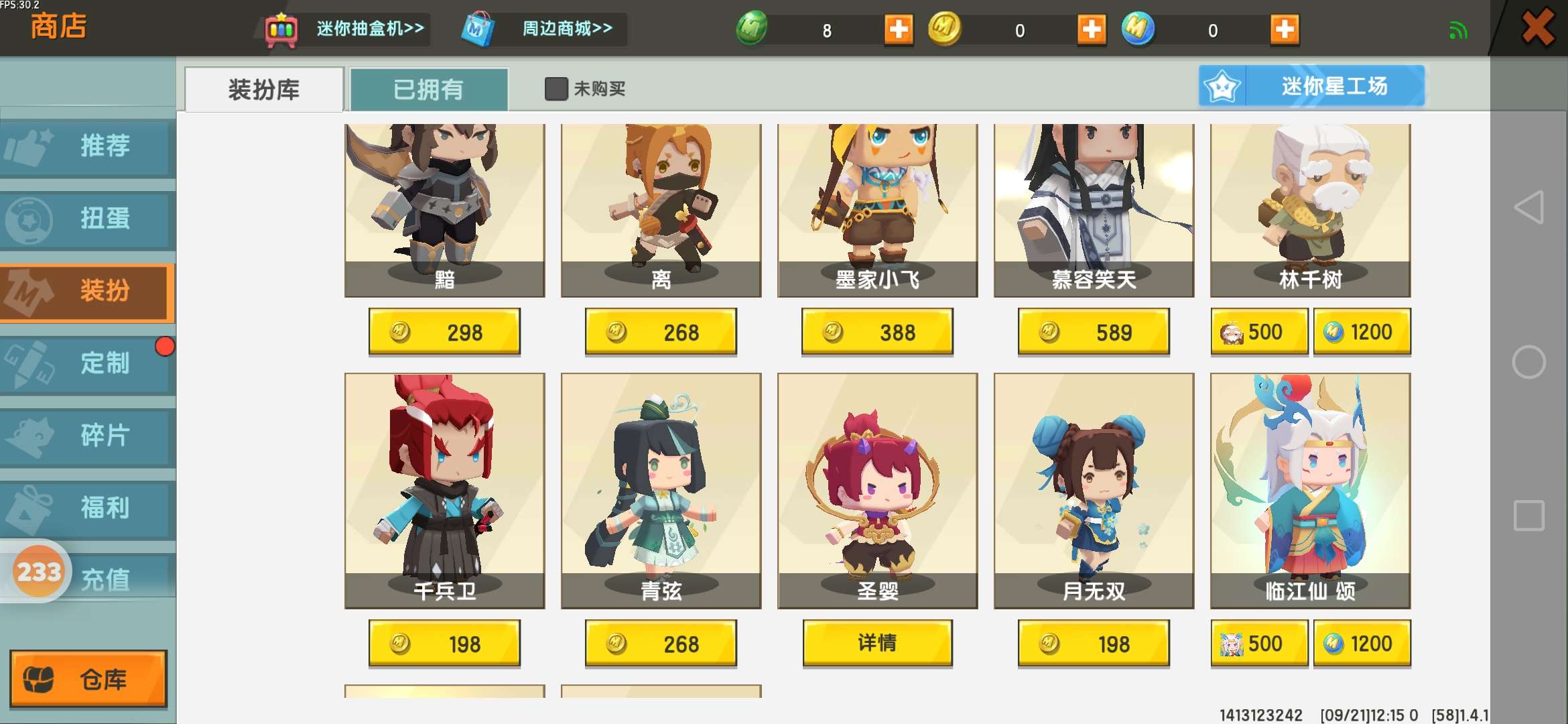
Task: Switch to the 已拥有 owned tab
Action: pyautogui.click(x=429, y=89)
